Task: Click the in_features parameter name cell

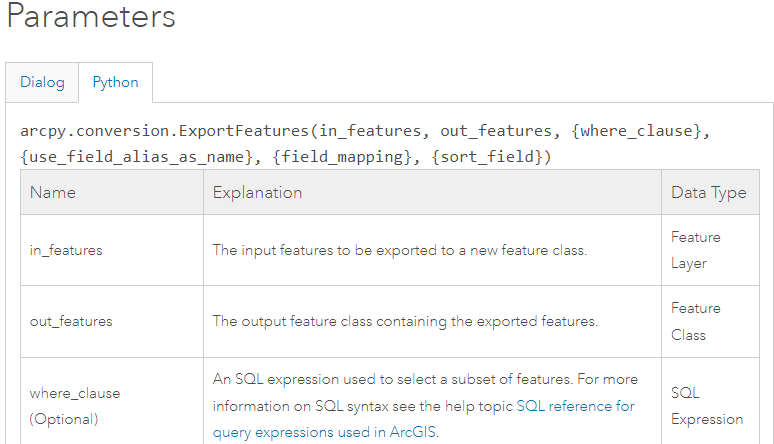Action: (112, 250)
